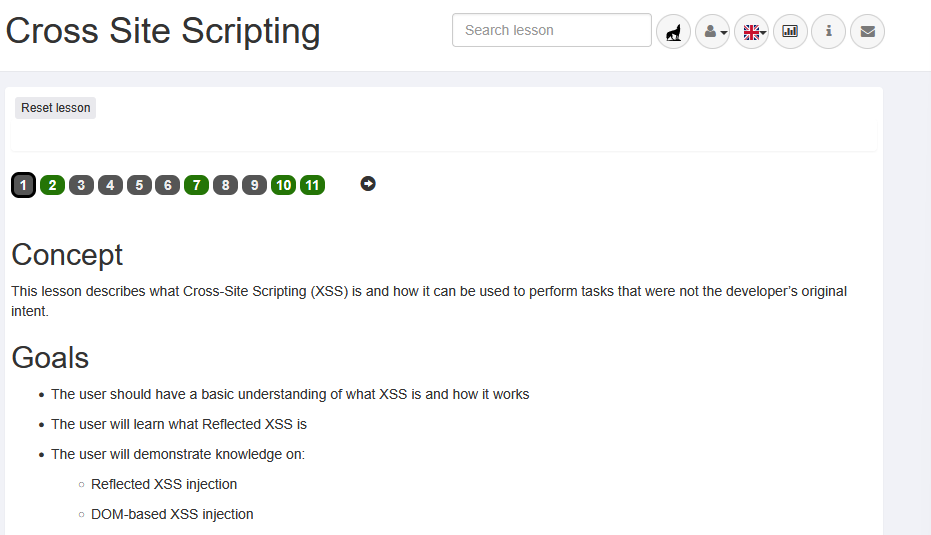Jump to lesson page 10
The image size is (931, 535).
(x=283, y=185)
